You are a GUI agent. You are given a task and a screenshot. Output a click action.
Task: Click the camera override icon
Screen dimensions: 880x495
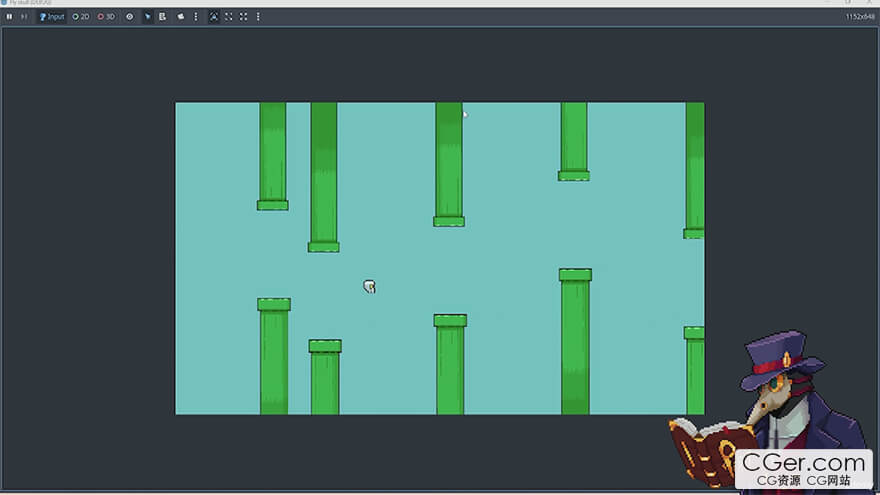tap(181, 17)
